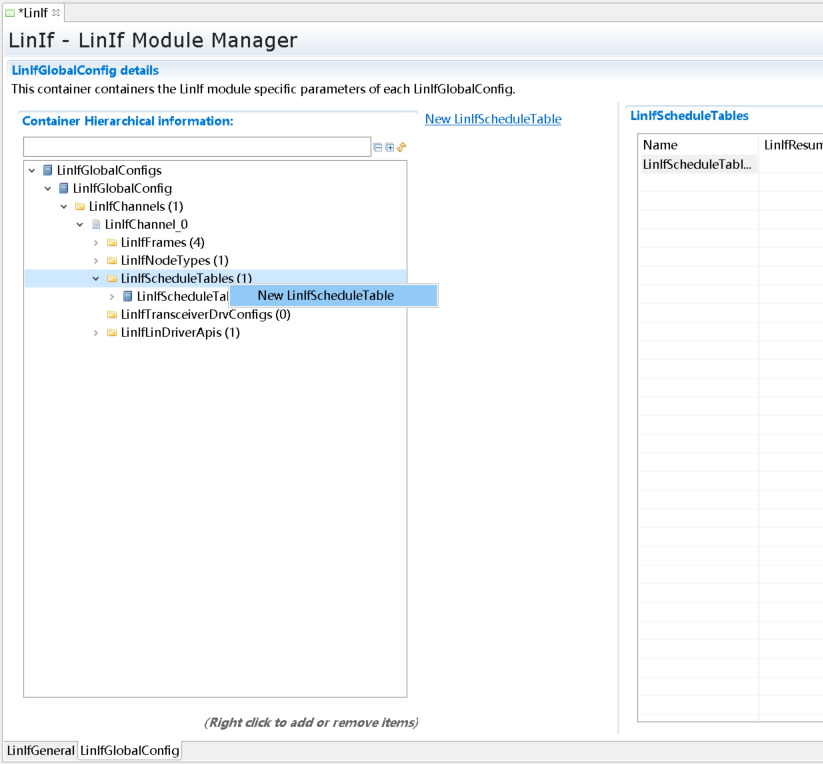Click the tree filter text field
This screenshot has width=823, height=764.
pos(197,147)
